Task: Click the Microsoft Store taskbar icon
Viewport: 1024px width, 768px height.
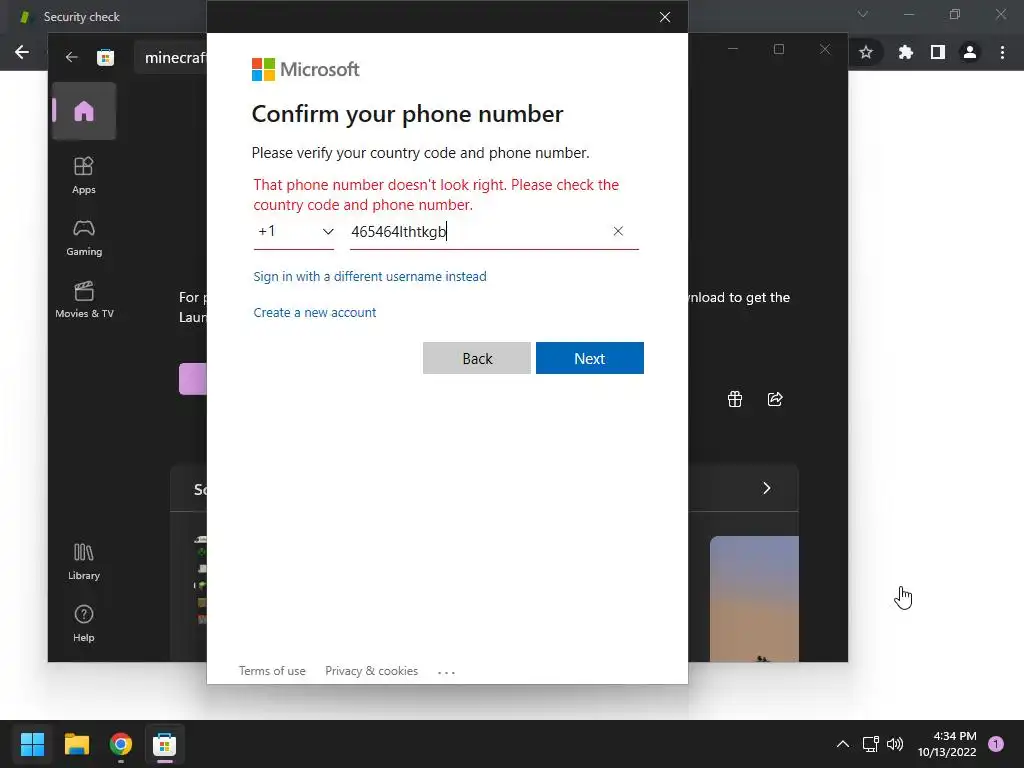Action: click(x=165, y=744)
